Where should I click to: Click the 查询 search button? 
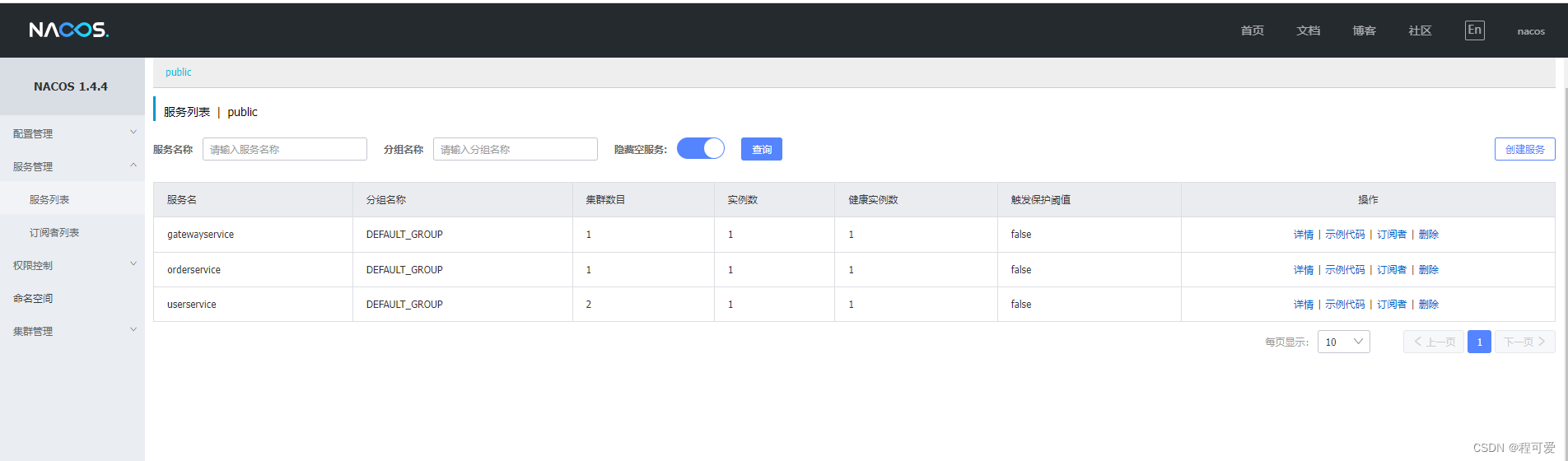click(762, 149)
